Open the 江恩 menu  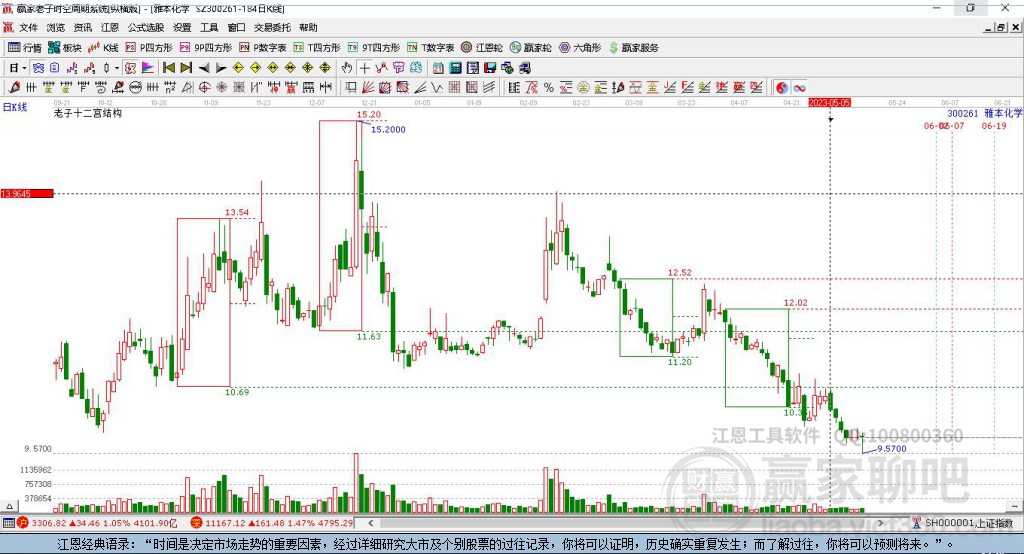pyautogui.click(x=110, y=27)
